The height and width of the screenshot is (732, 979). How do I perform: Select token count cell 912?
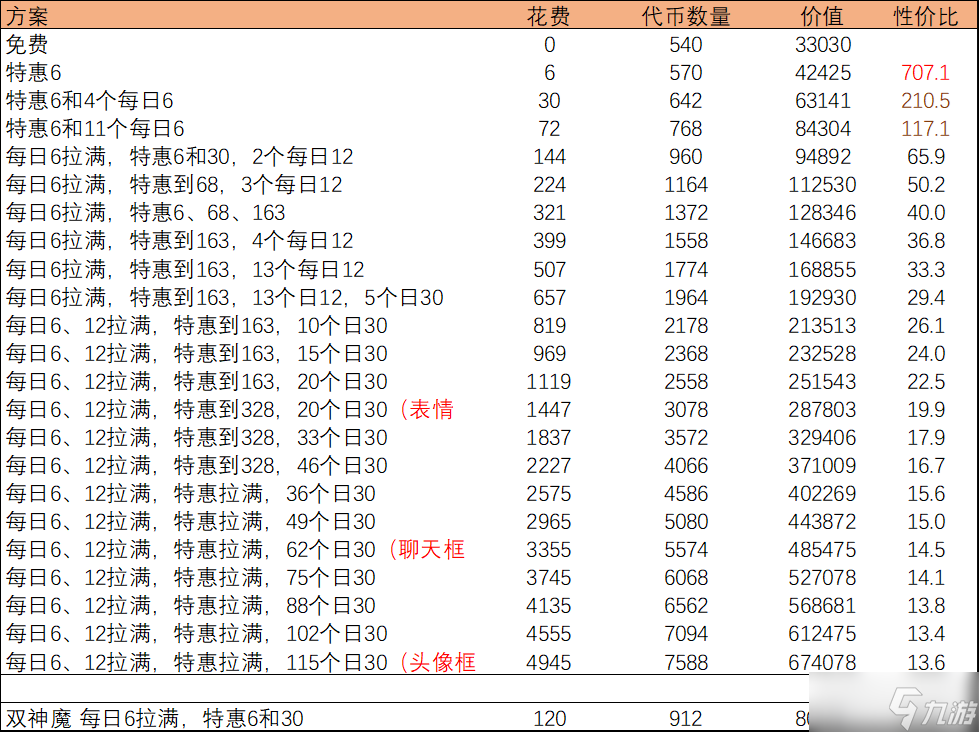pos(686,719)
